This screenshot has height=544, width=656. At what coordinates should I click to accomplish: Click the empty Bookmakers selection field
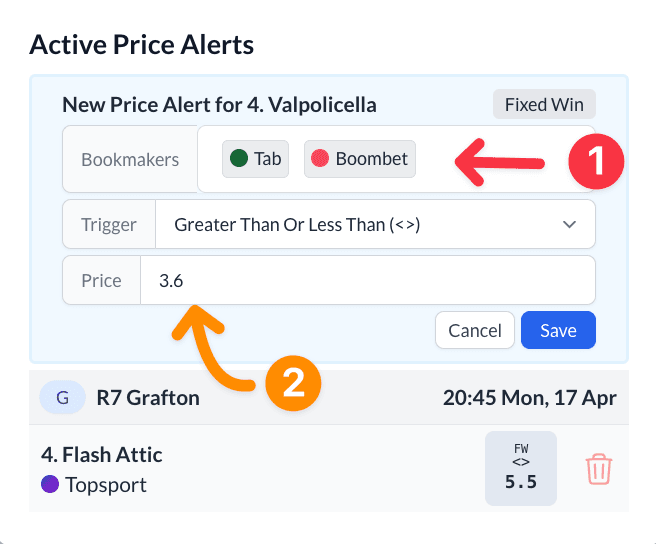(x=396, y=159)
